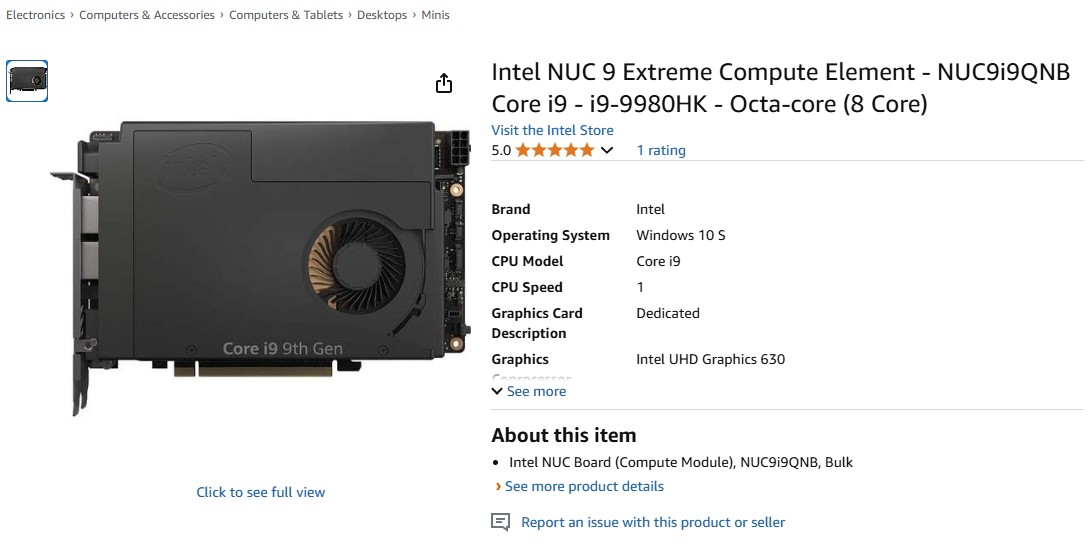Image resolution: width=1088 pixels, height=548 pixels.
Task: Select the small product thumbnail image
Action: (28, 81)
